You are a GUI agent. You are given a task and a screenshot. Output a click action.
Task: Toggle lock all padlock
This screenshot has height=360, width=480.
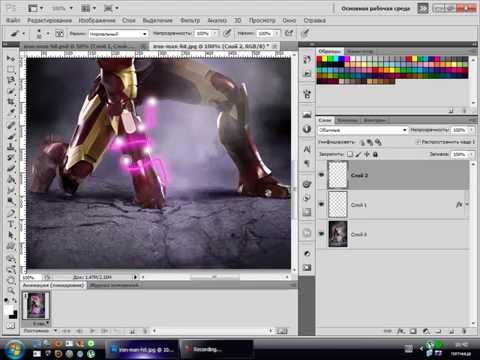(x=375, y=154)
